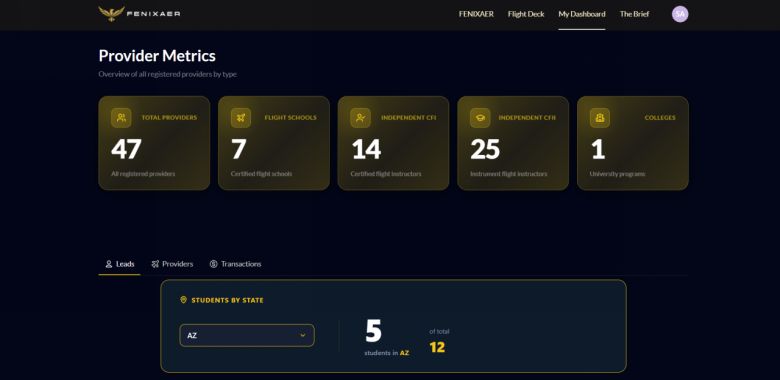
Task: Click the Total Providers card showing 47
Action: click(x=154, y=143)
